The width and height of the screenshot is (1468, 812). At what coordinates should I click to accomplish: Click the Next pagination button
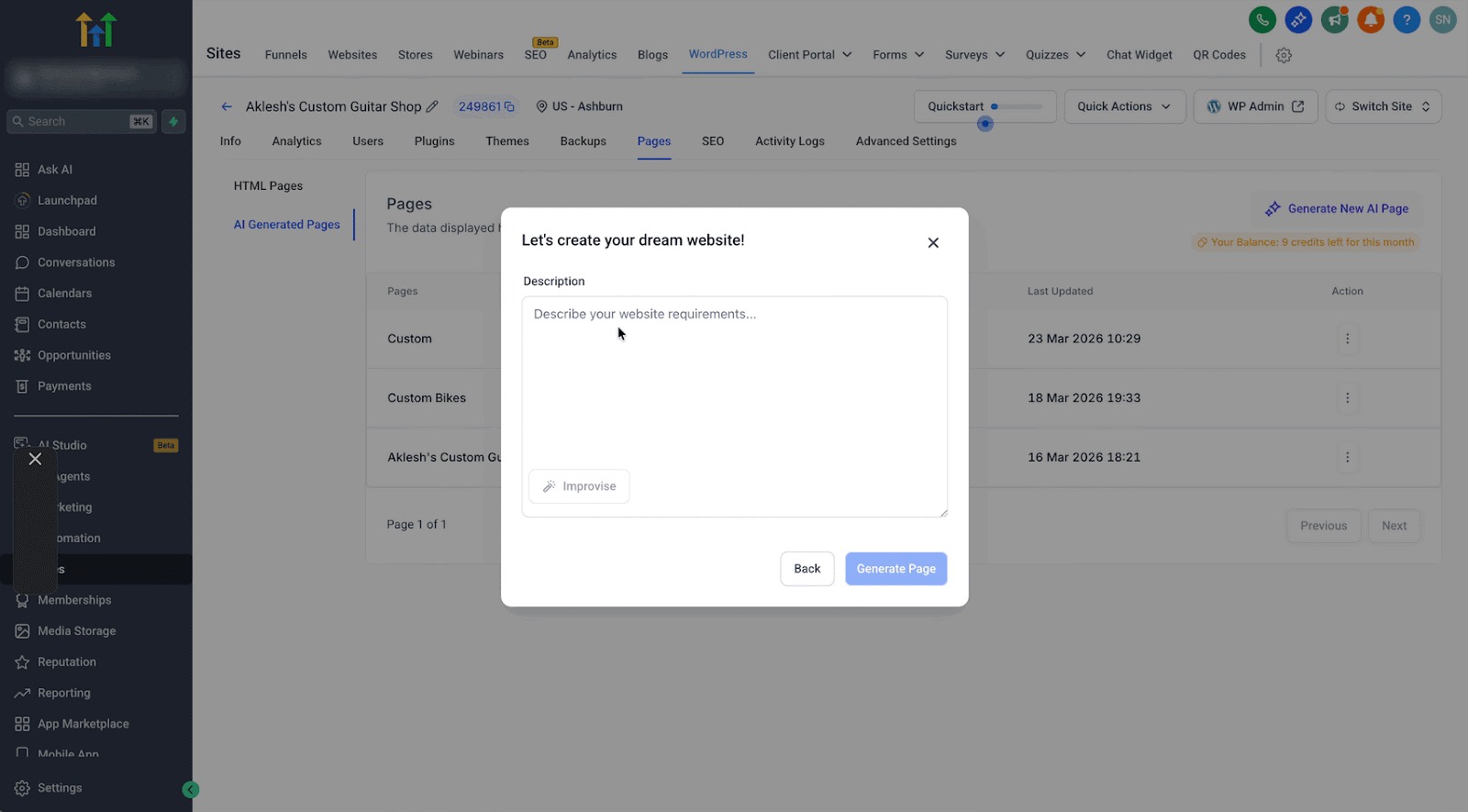1395,526
